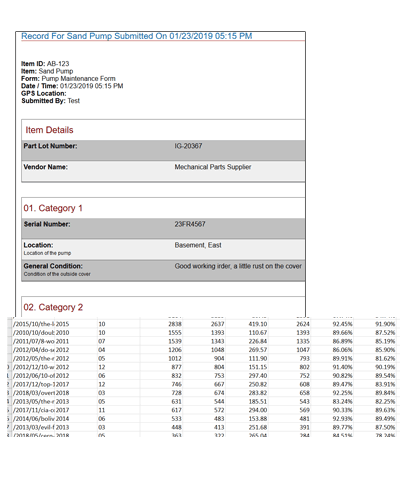
Task: Select spreadsheet cell '/2013/03/evil-f'
Action: (34, 428)
